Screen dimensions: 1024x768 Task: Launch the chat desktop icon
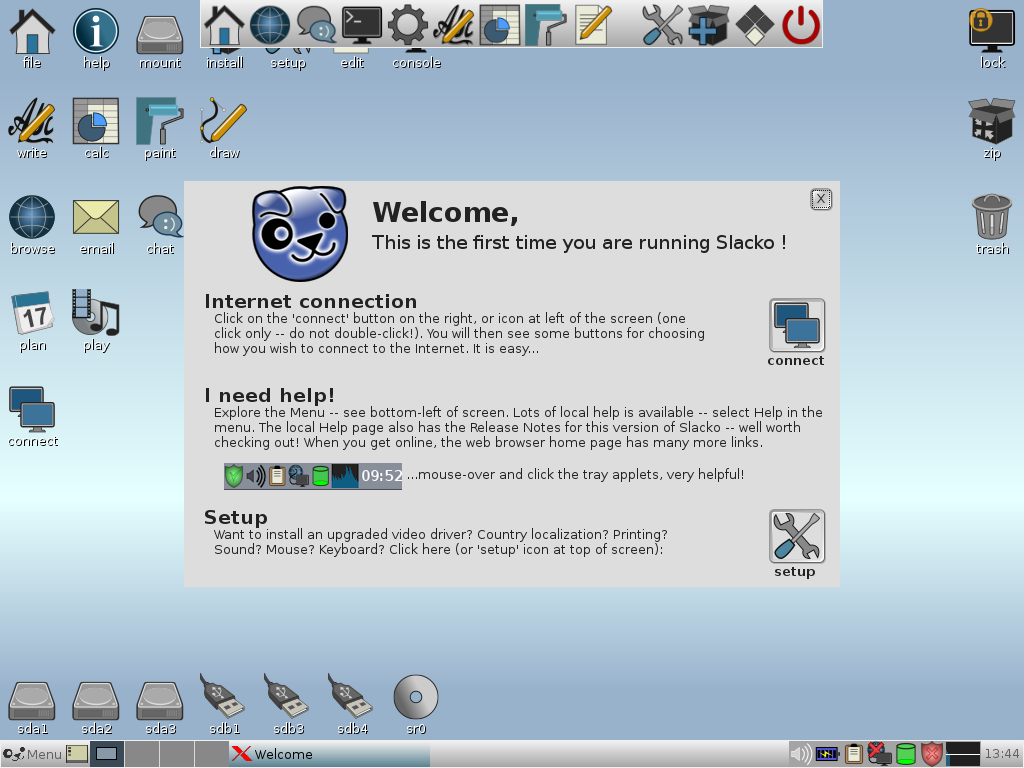(x=160, y=225)
